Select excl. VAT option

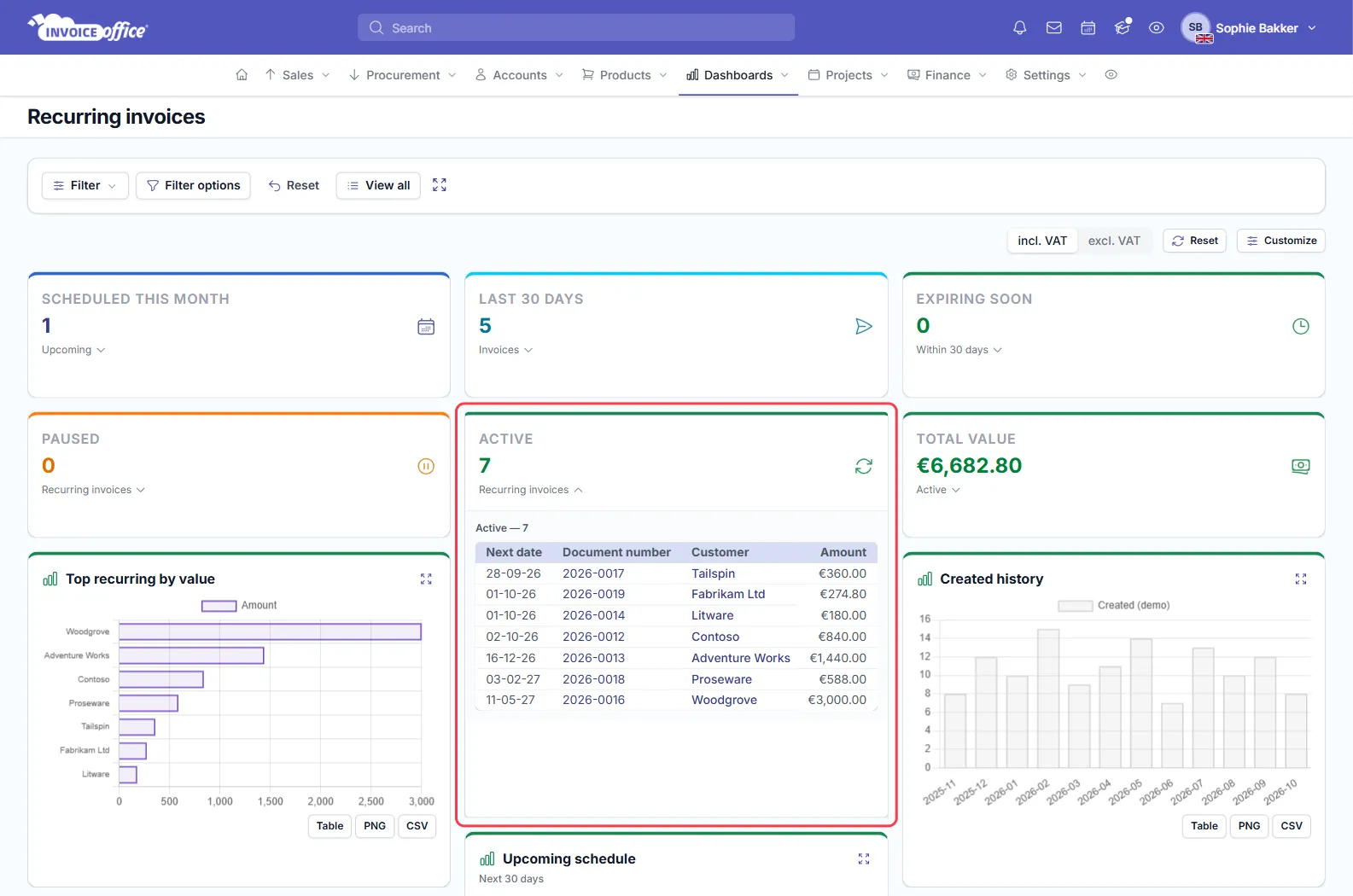(x=1114, y=241)
